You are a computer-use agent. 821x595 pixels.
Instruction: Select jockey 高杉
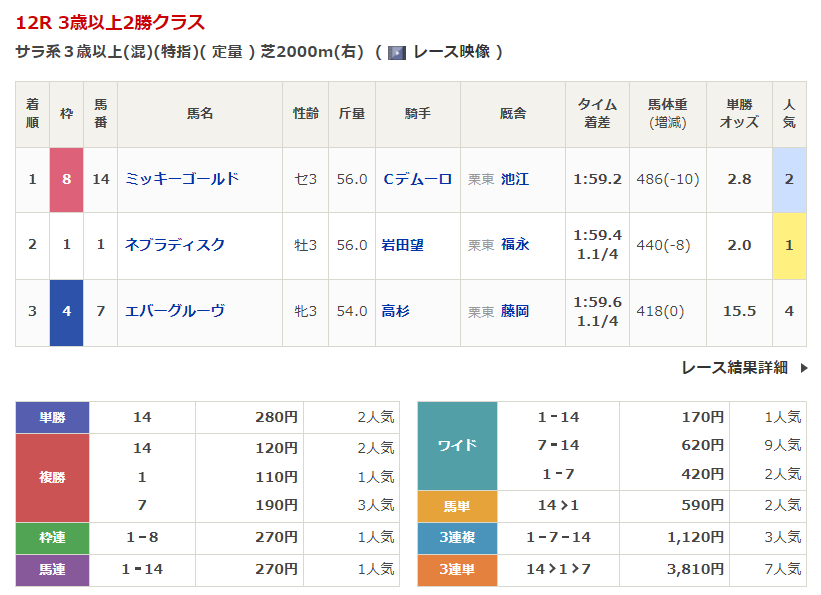tap(395, 311)
